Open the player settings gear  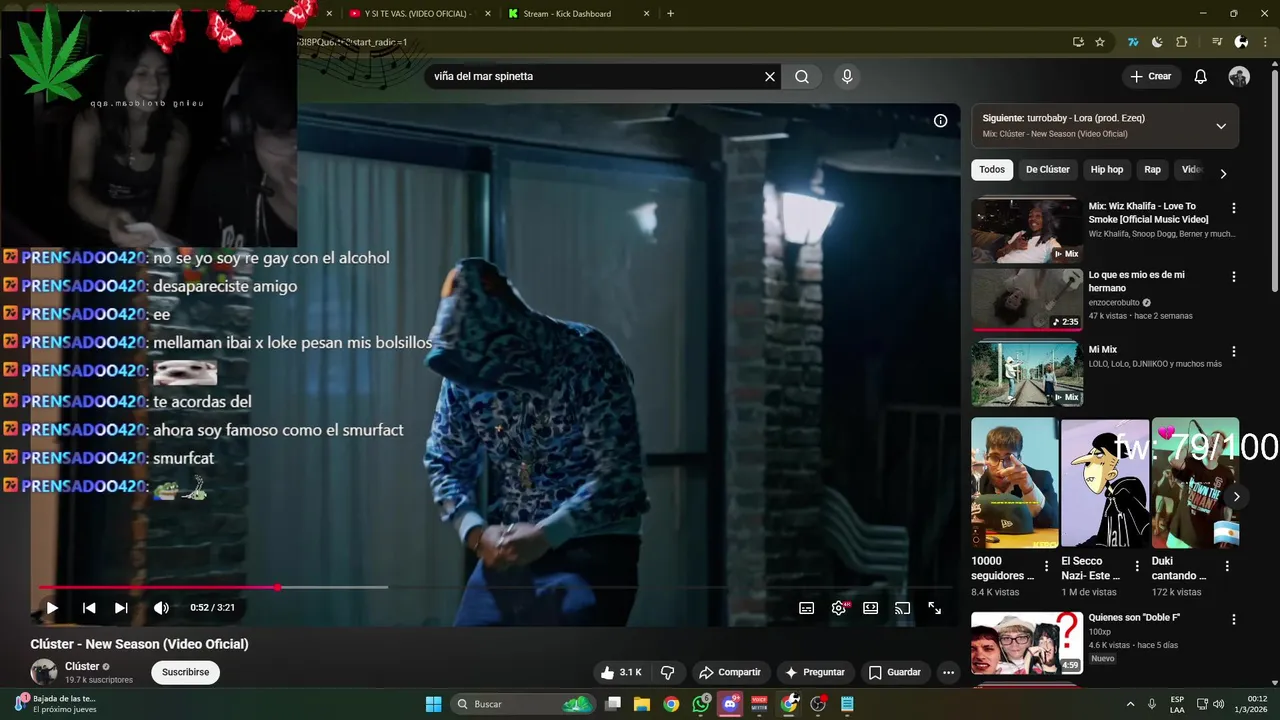(839, 607)
